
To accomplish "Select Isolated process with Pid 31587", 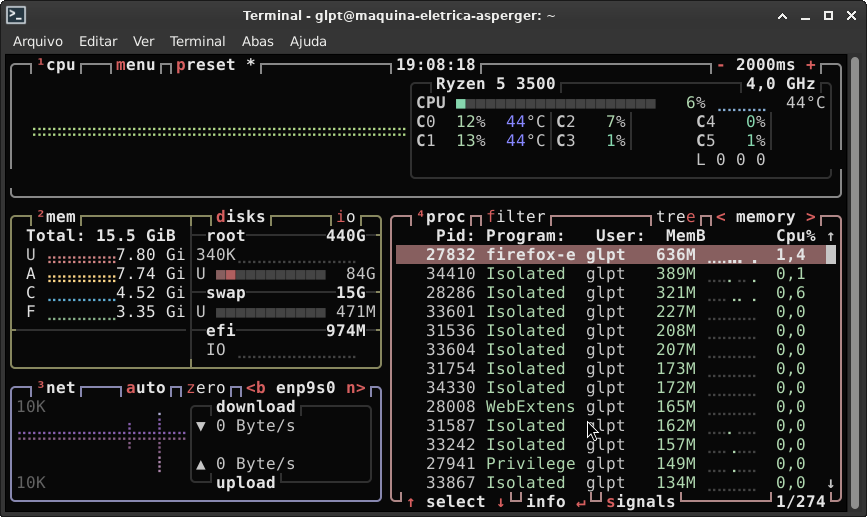I will [x=611, y=426].
